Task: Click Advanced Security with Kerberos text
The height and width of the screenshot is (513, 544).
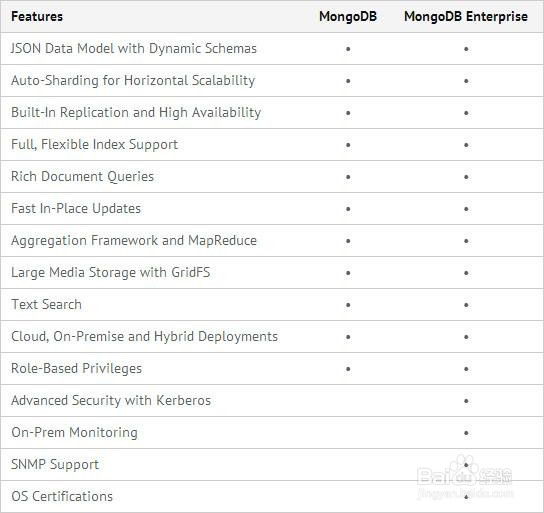Action: (111, 401)
